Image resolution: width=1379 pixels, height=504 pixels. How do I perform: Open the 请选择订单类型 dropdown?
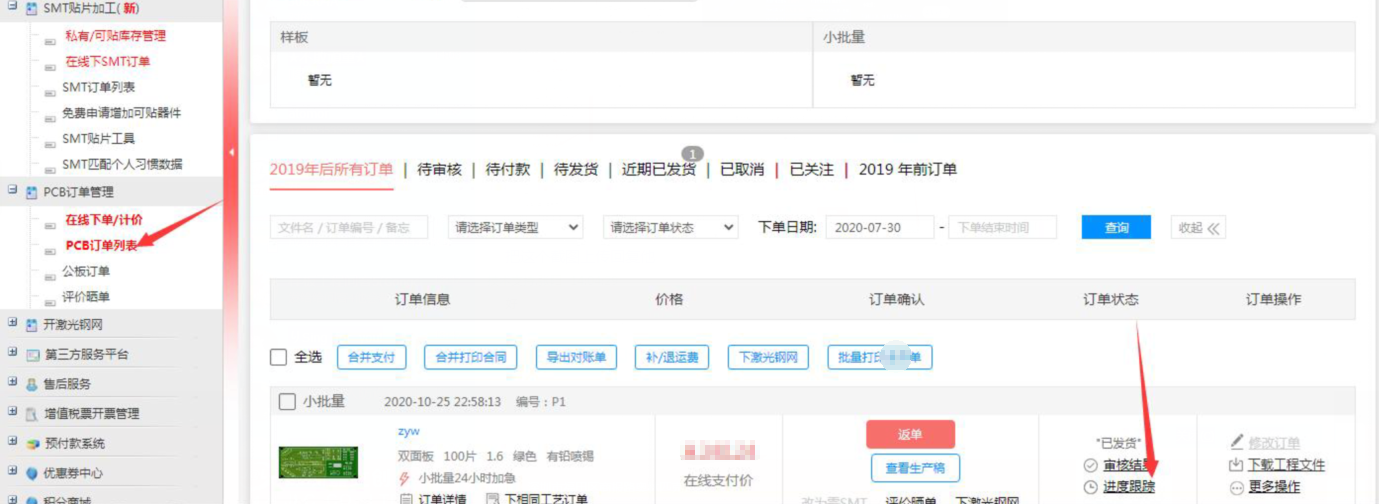[x=515, y=228]
